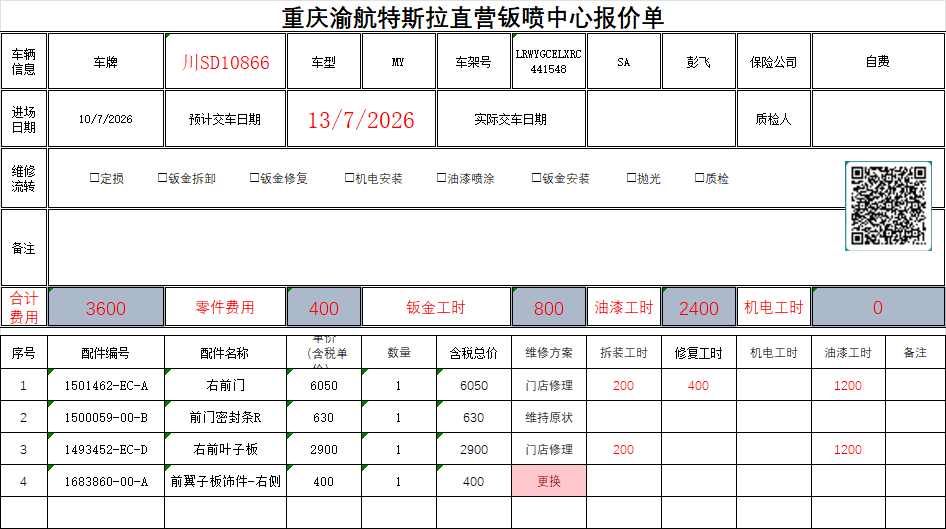Click the QR code image
946x529 pixels.
coord(888,206)
